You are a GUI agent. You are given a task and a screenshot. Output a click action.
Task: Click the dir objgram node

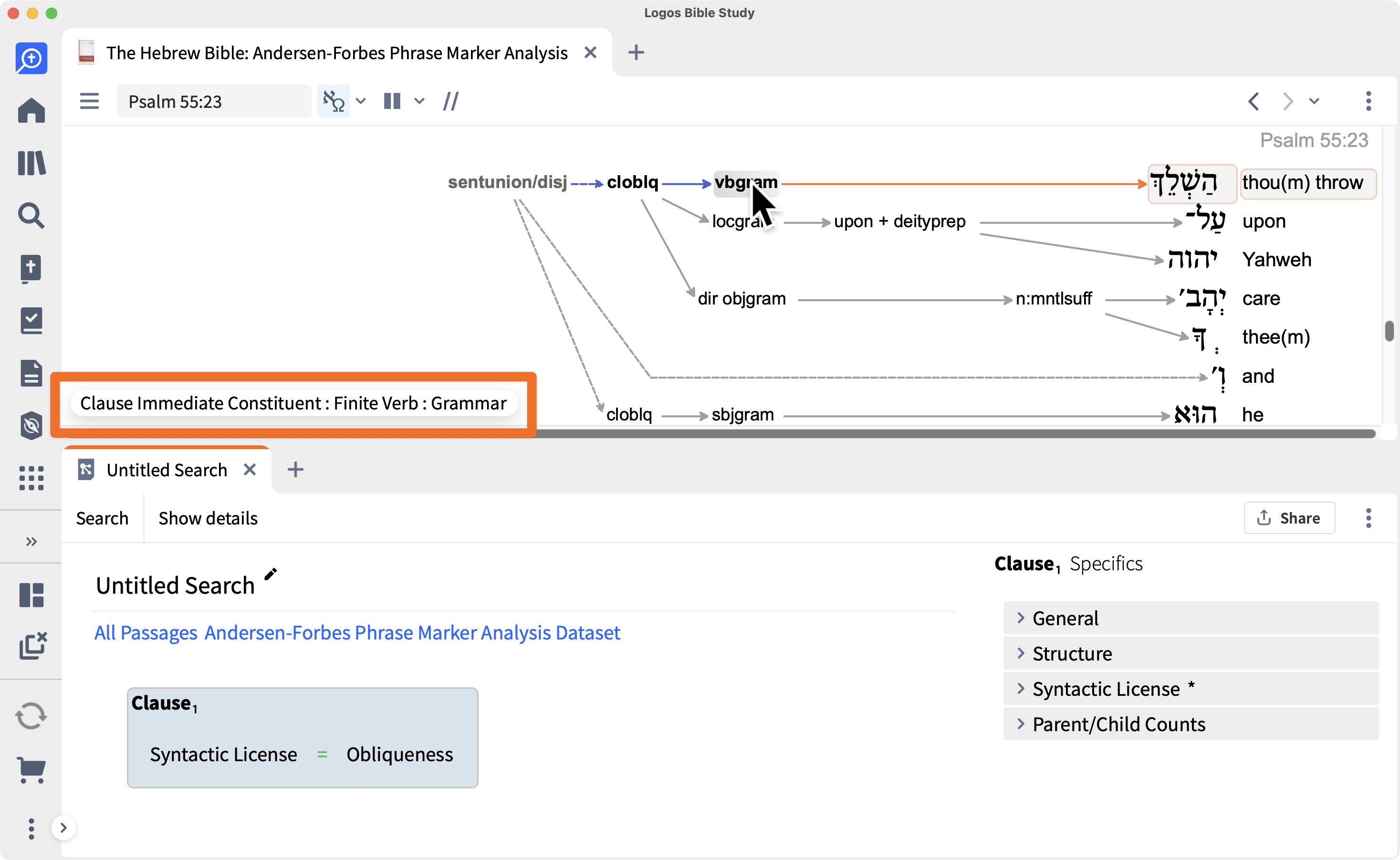point(742,298)
